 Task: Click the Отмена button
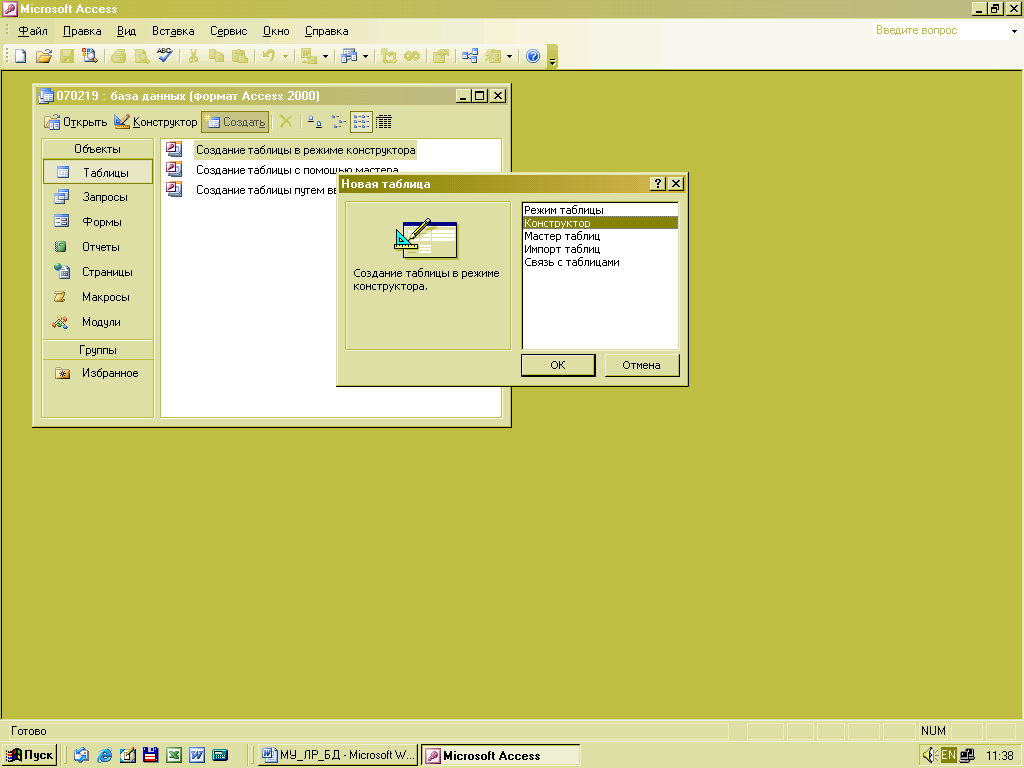coord(641,365)
